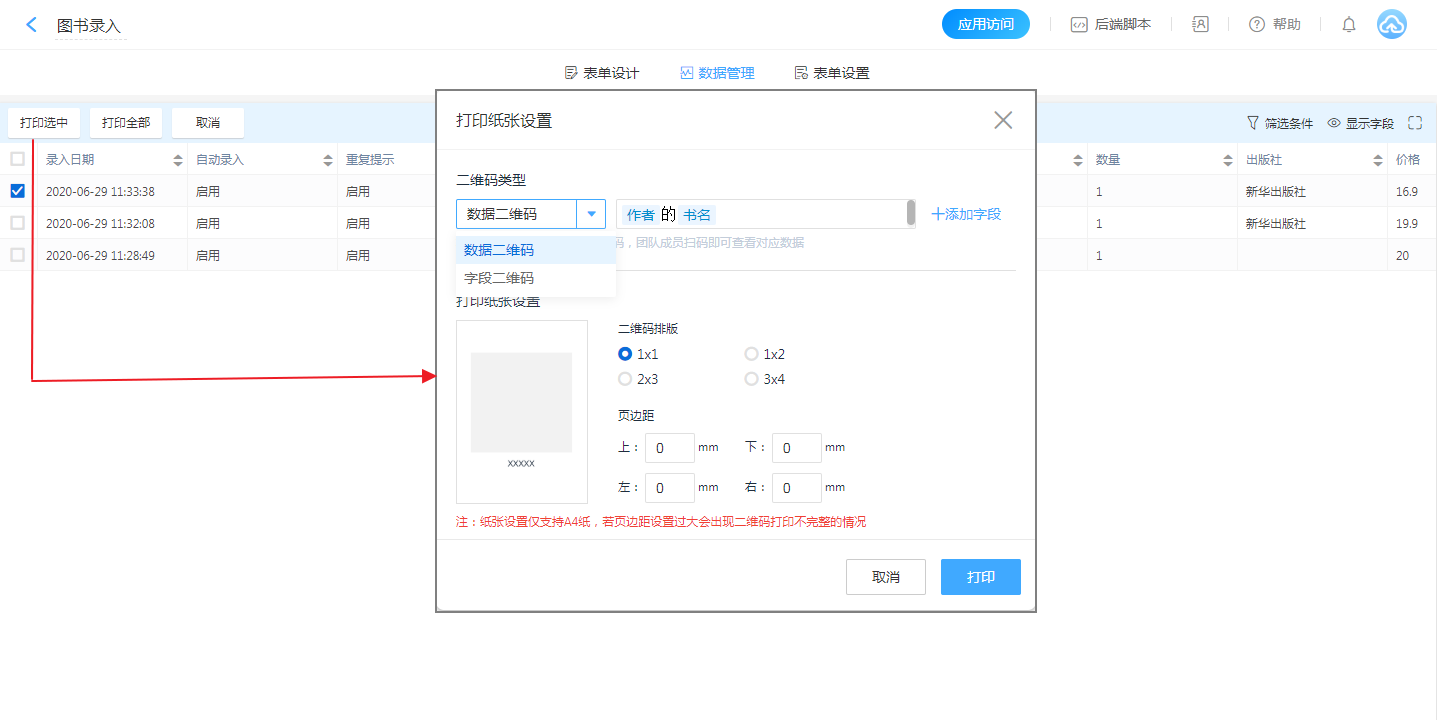Sort by 录入日期 column arrows

(x=178, y=160)
